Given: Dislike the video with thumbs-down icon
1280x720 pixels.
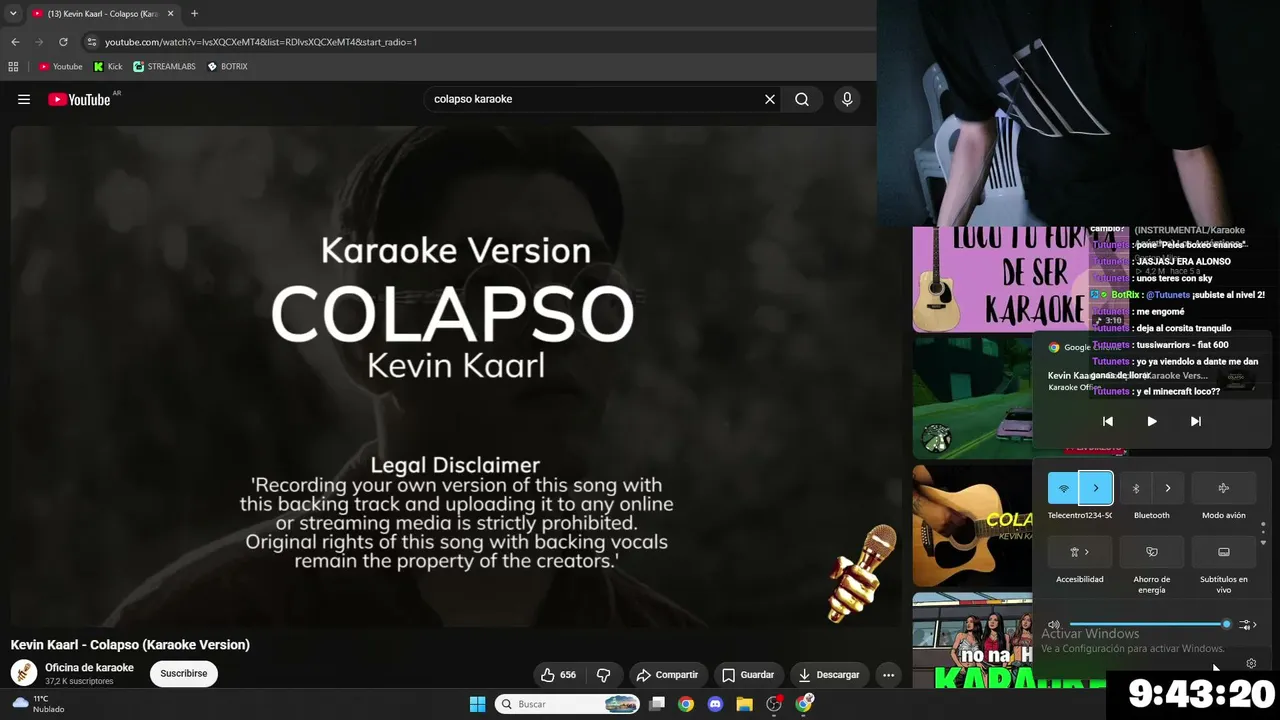Looking at the screenshot, I should [603, 675].
